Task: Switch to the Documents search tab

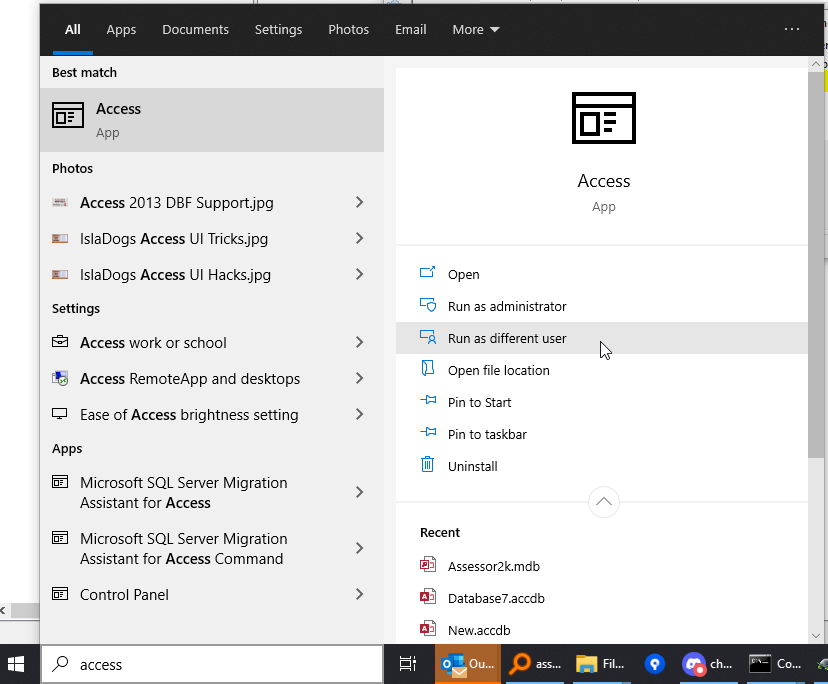Action: (x=195, y=30)
